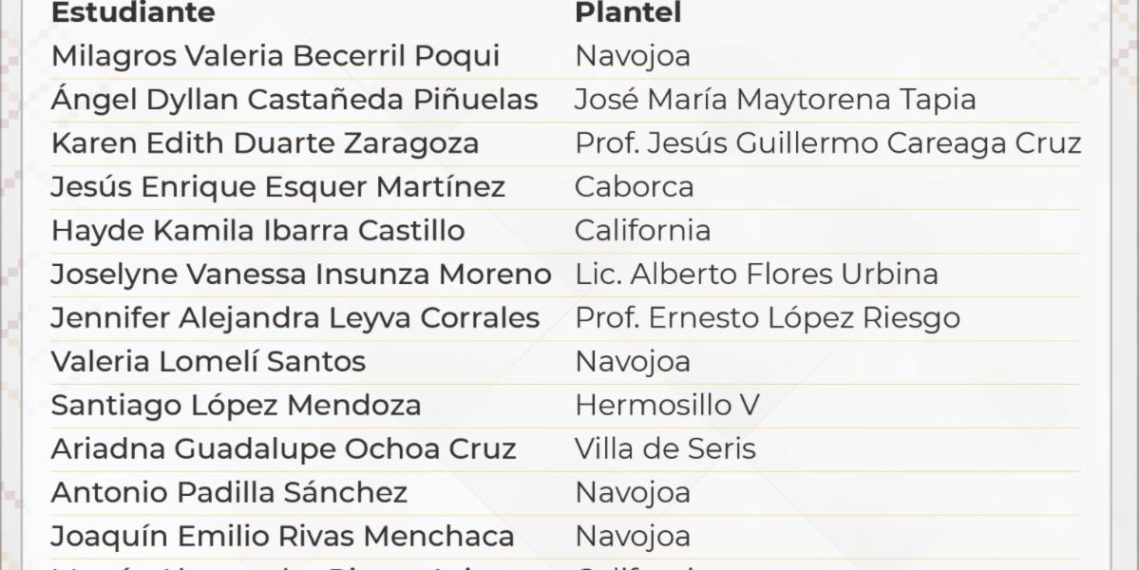Select Santiago López Mendoza entry
This screenshot has width=1140, height=570.
pyautogui.click(x=236, y=405)
